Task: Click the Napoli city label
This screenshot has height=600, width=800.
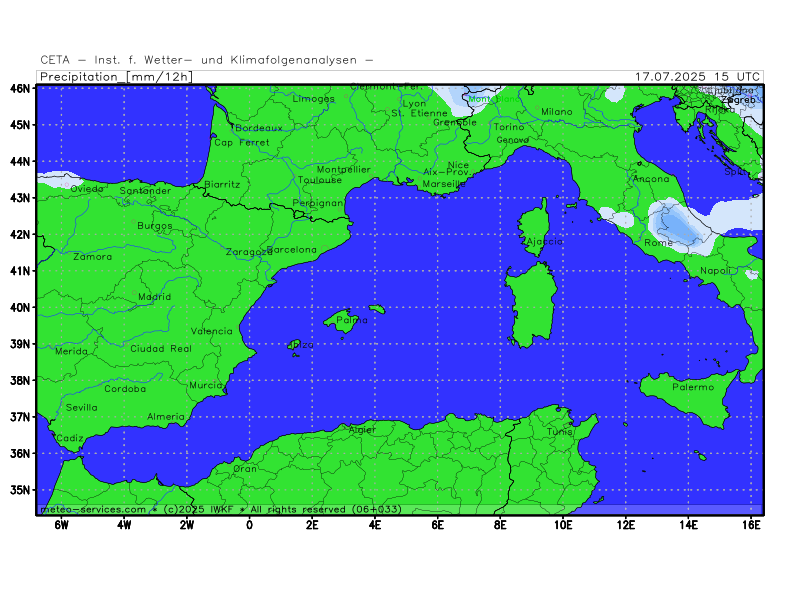Action: click(x=715, y=270)
